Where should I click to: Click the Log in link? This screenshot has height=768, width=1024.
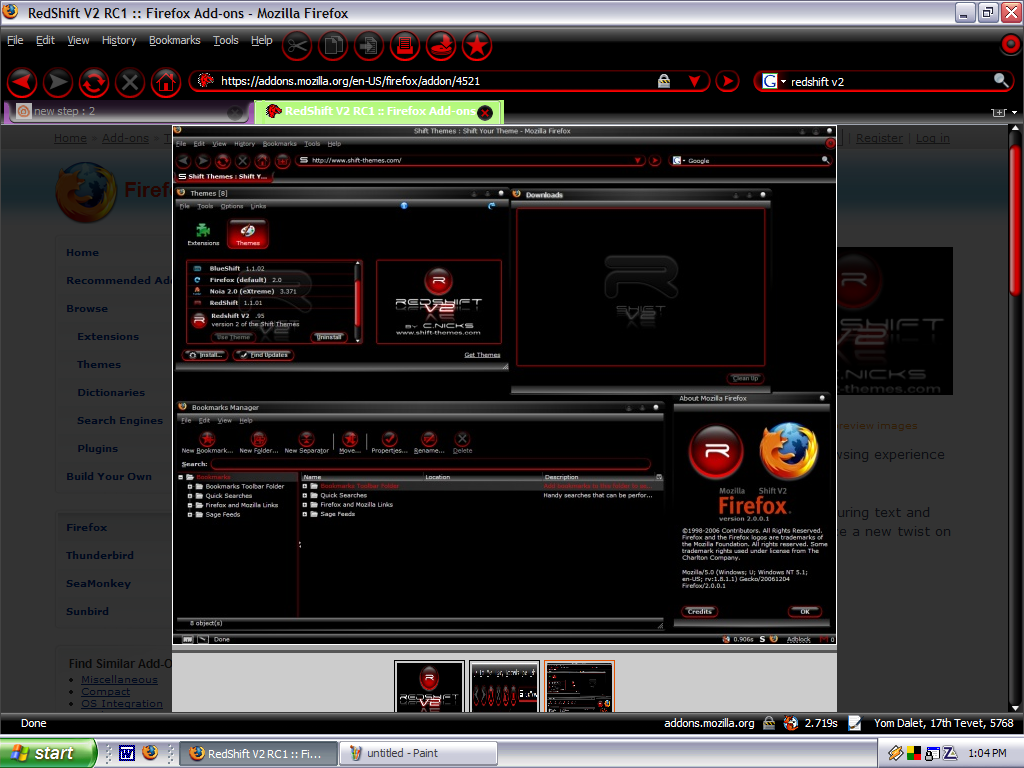(x=933, y=138)
